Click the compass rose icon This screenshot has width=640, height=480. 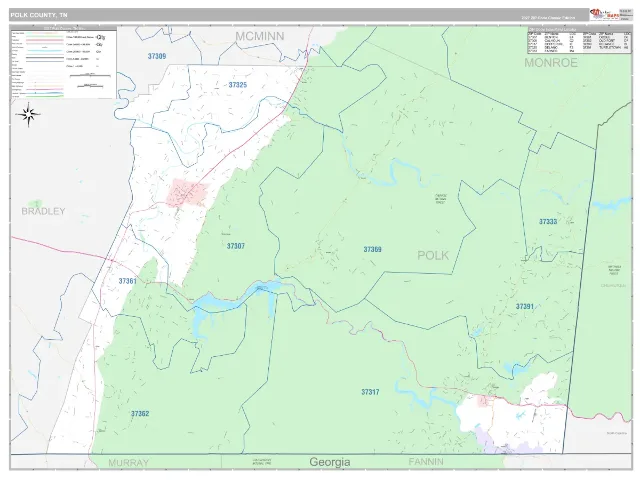click(28, 115)
